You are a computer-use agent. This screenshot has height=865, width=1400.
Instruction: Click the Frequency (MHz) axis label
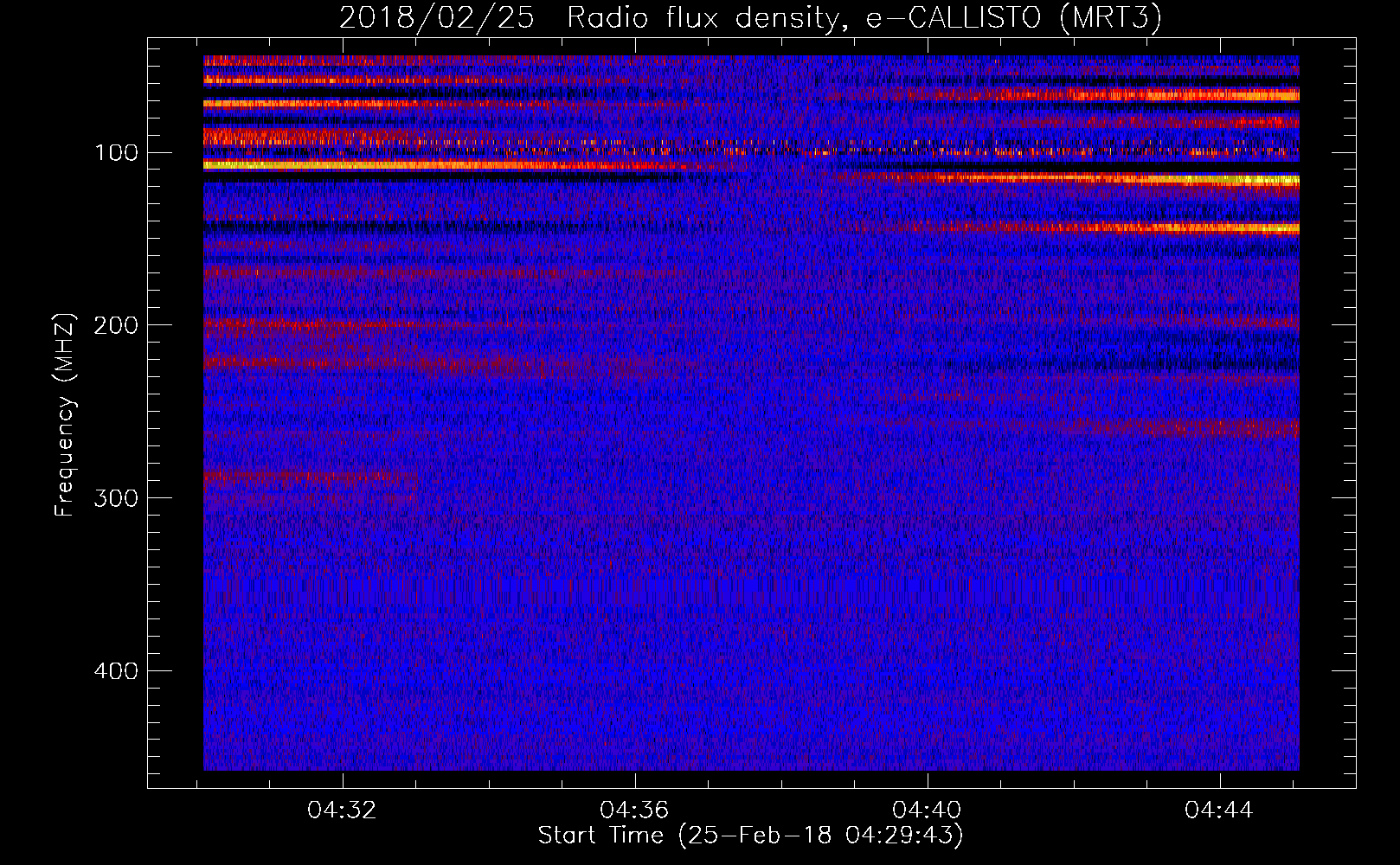(x=65, y=414)
